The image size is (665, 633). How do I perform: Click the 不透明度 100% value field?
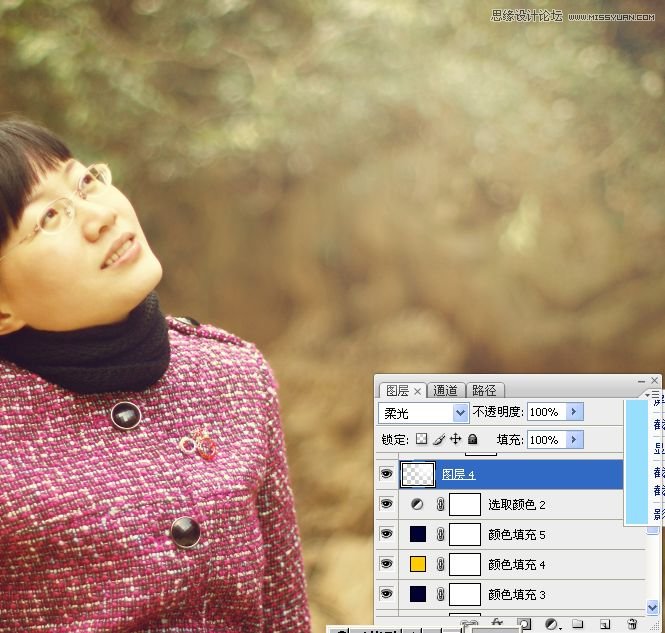(547, 412)
